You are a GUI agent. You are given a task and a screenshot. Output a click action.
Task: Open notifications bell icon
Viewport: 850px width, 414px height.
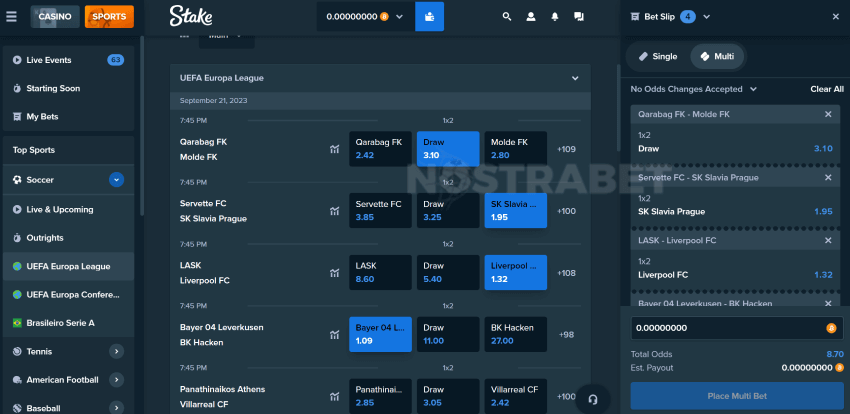(x=555, y=16)
